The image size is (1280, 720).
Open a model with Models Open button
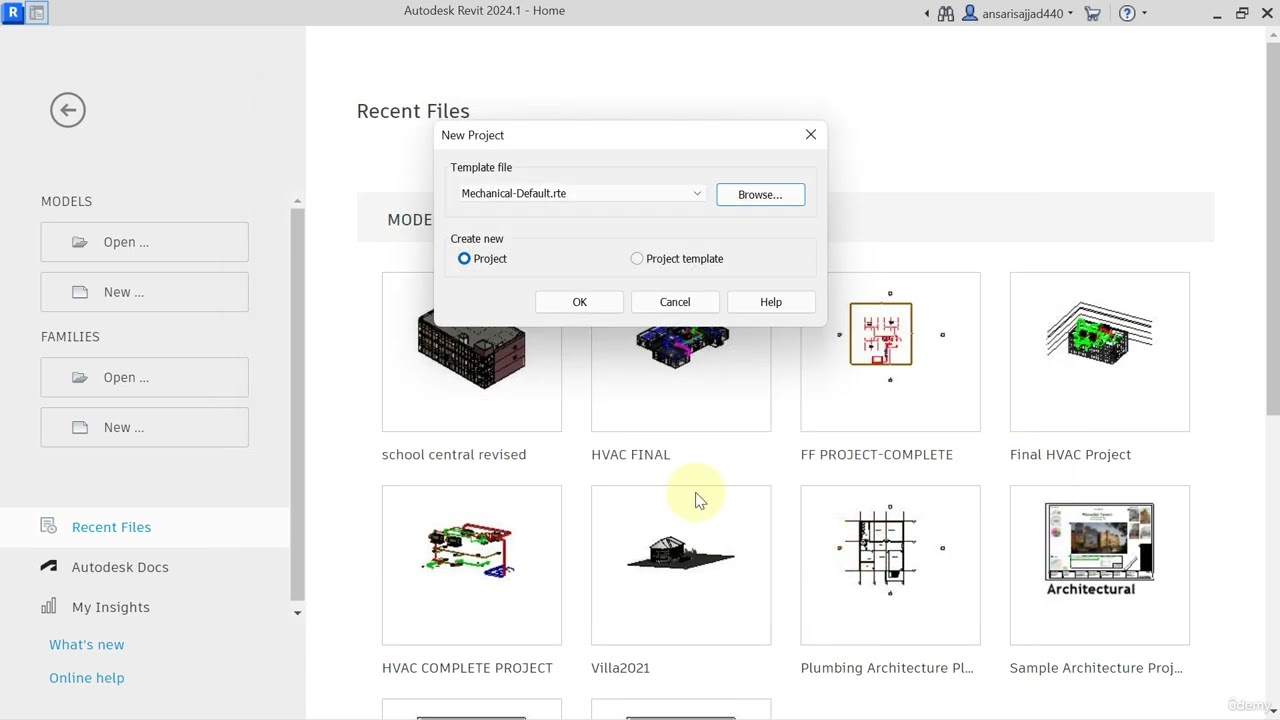pos(145,242)
